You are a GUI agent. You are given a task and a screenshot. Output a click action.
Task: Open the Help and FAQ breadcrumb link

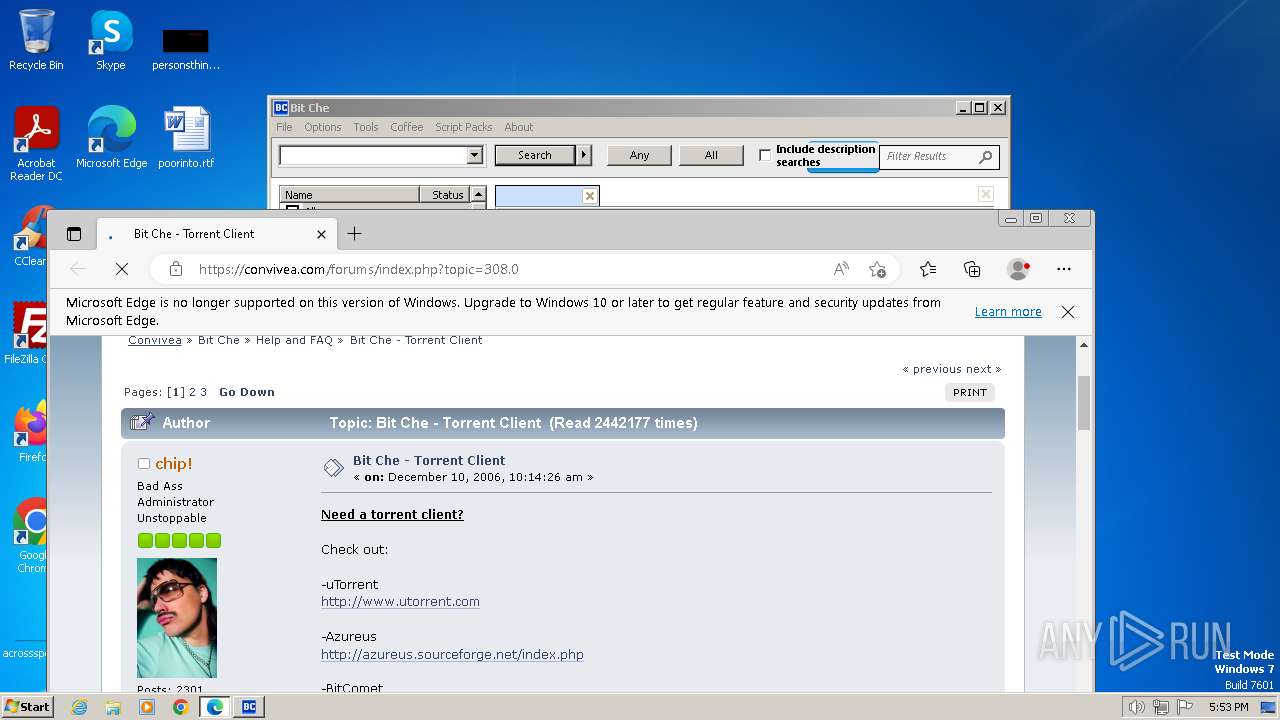click(294, 340)
